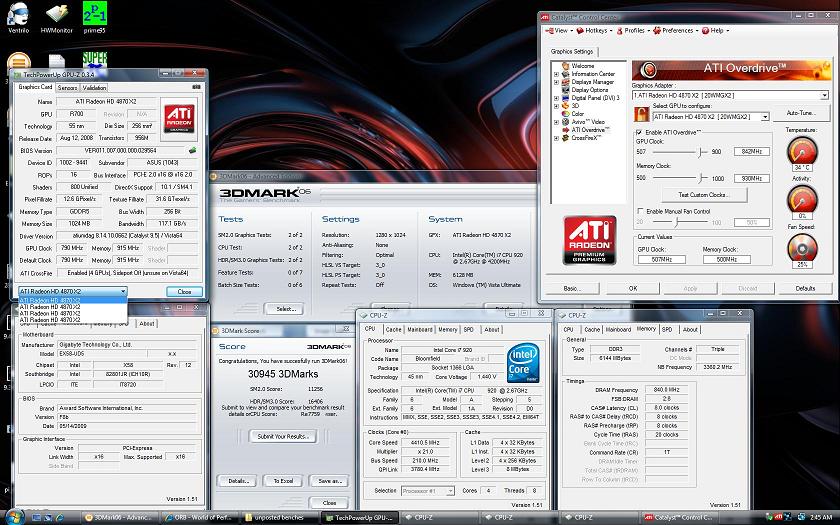Screen dimensions: 840x525
Task: Click the Windows Start orb
Action: click(x=14, y=517)
